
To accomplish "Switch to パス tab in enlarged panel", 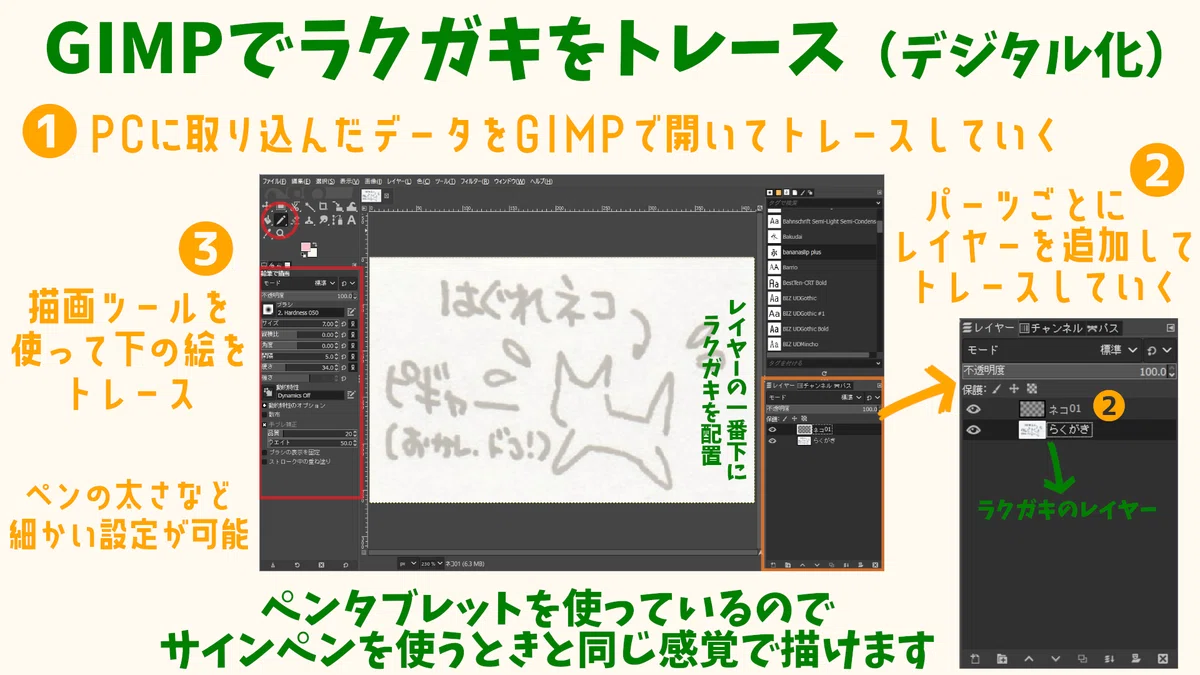I will [1104, 329].
